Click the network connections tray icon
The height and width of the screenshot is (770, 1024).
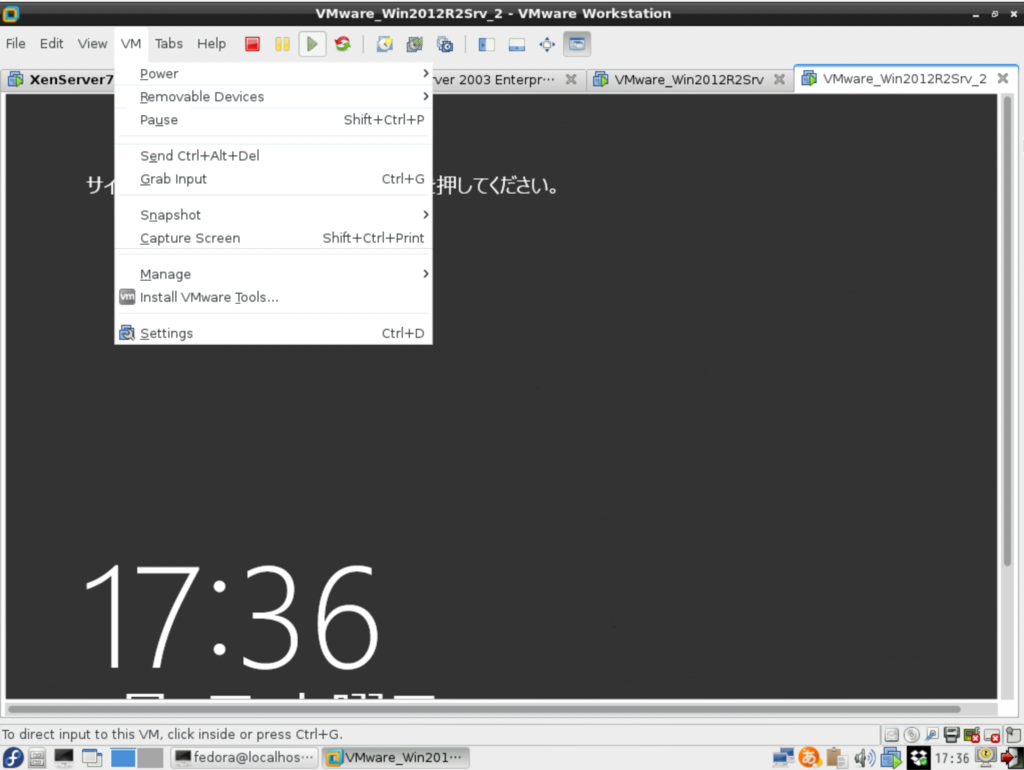[783, 758]
